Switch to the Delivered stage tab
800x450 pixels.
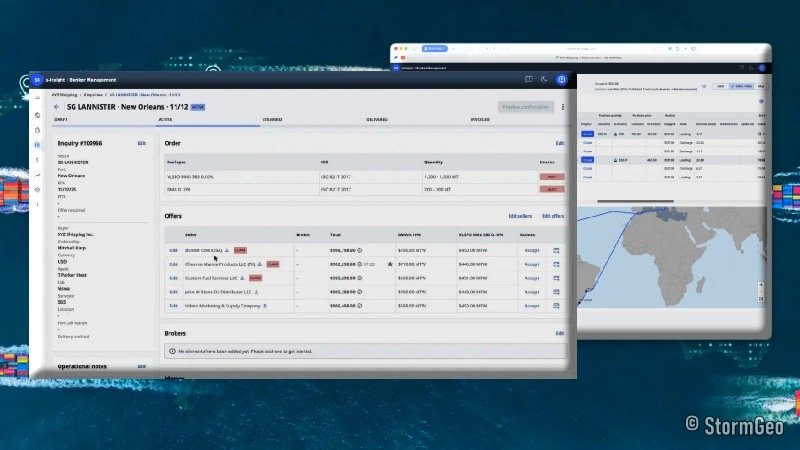pyautogui.click(x=376, y=120)
